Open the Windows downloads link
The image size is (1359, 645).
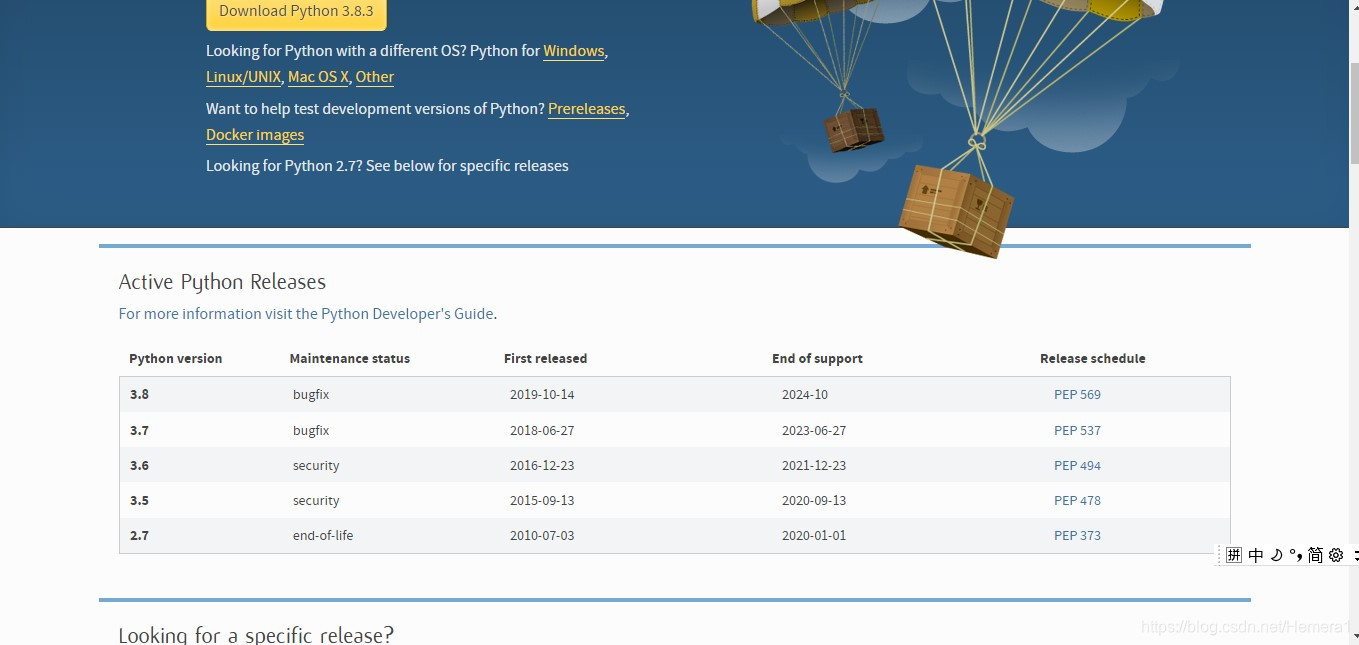[574, 51]
